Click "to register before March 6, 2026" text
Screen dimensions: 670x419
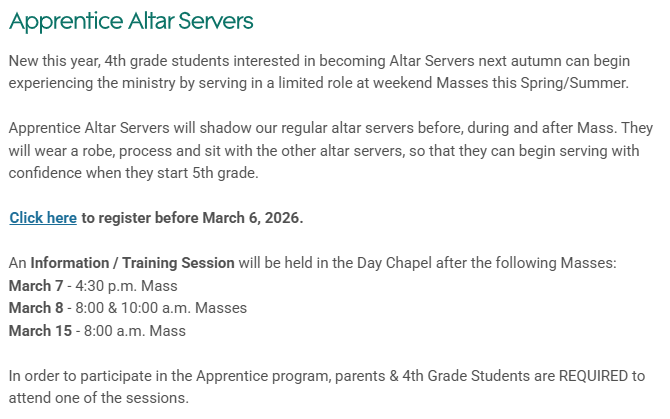click(x=192, y=217)
